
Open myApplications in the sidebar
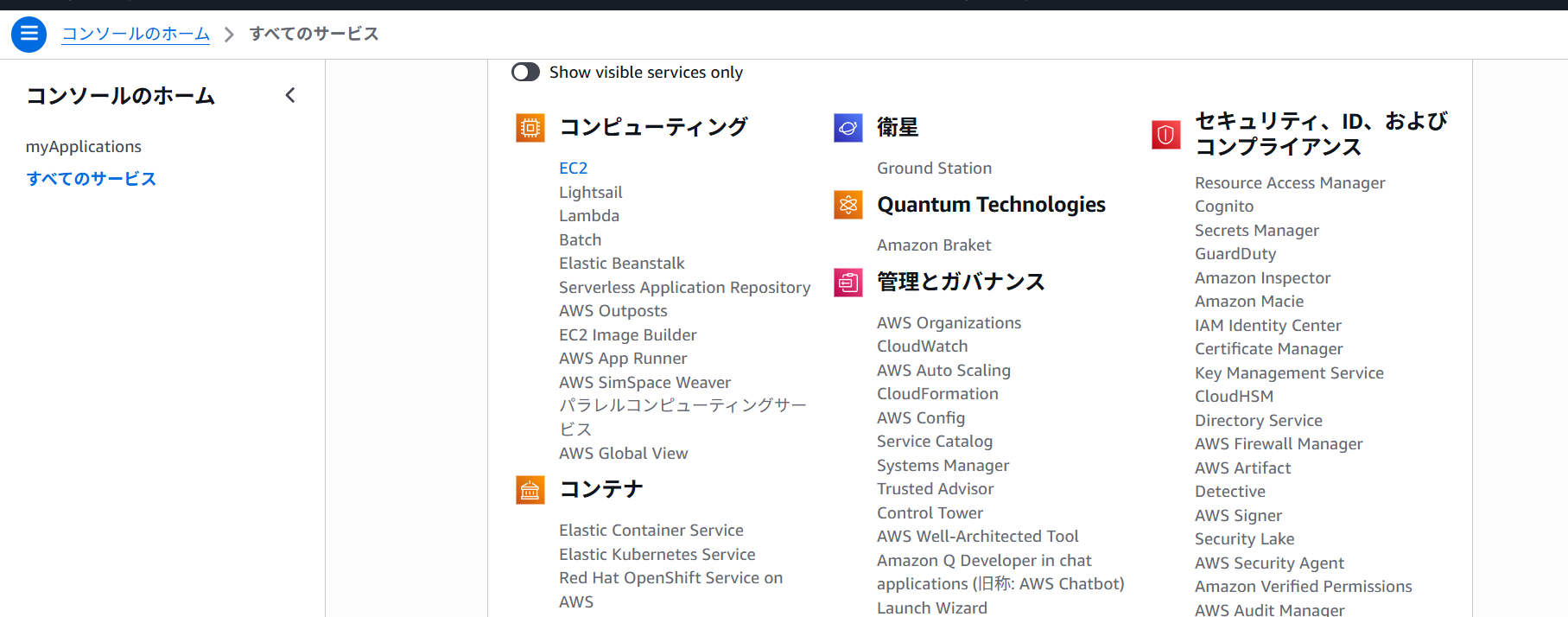84,147
